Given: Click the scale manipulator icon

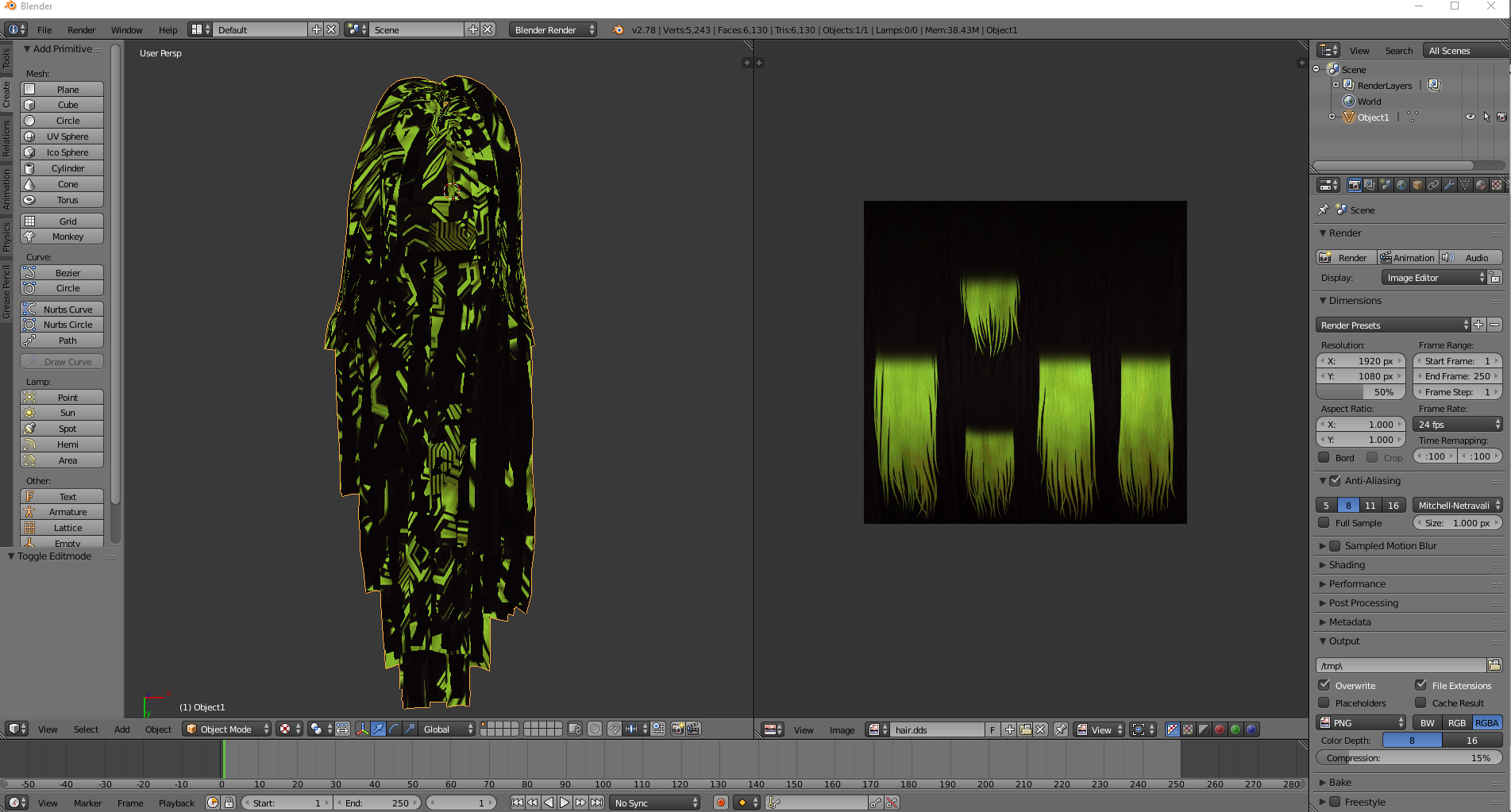Looking at the screenshot, I should pyautogui.click(x=411, y=729).
